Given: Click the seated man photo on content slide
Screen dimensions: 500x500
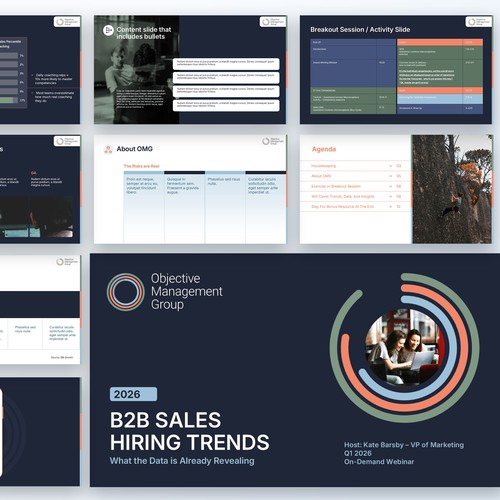Looking at the screenshot, I should point(136,70).
